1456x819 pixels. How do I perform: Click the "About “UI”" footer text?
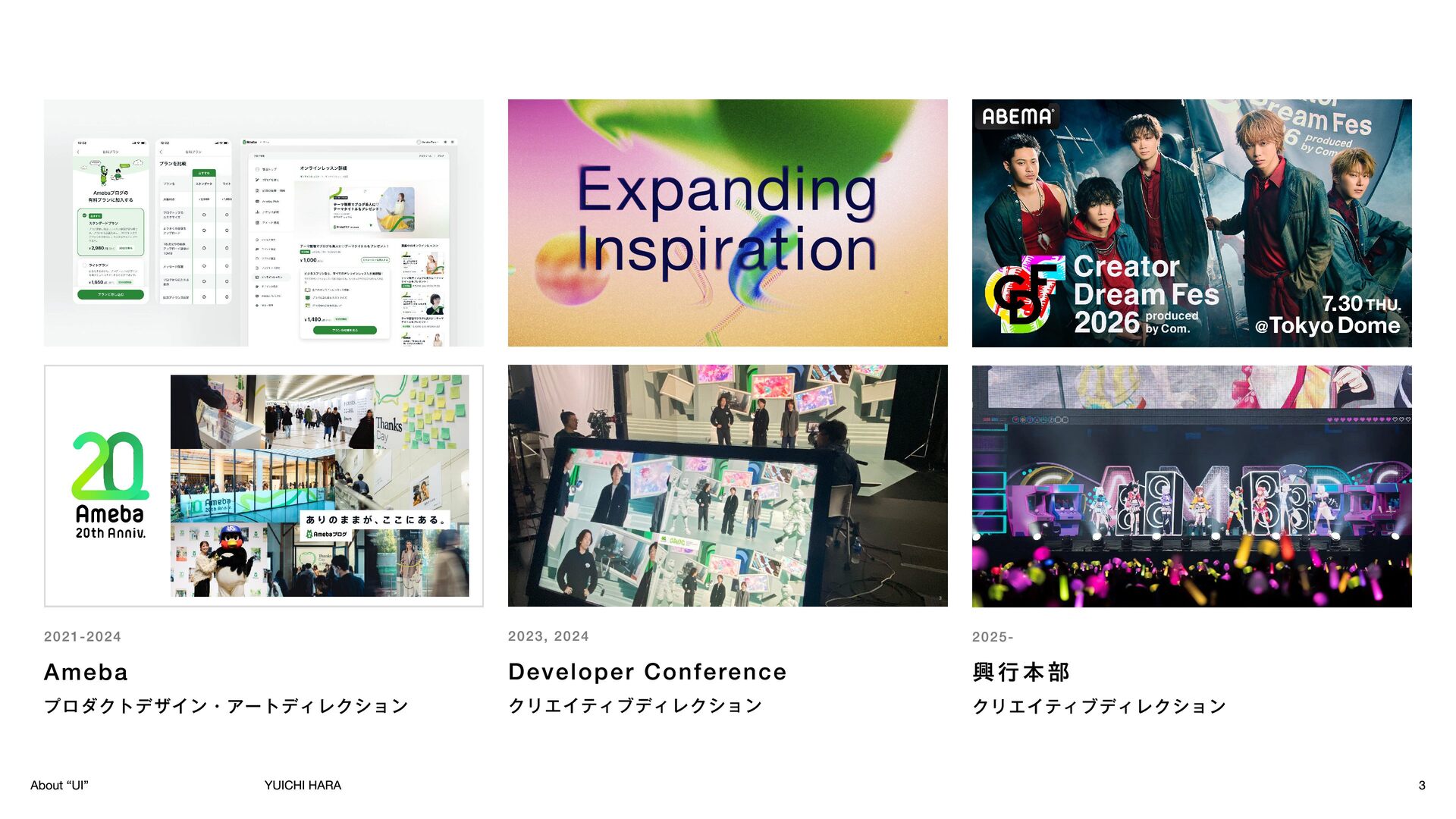coord(59,786)
